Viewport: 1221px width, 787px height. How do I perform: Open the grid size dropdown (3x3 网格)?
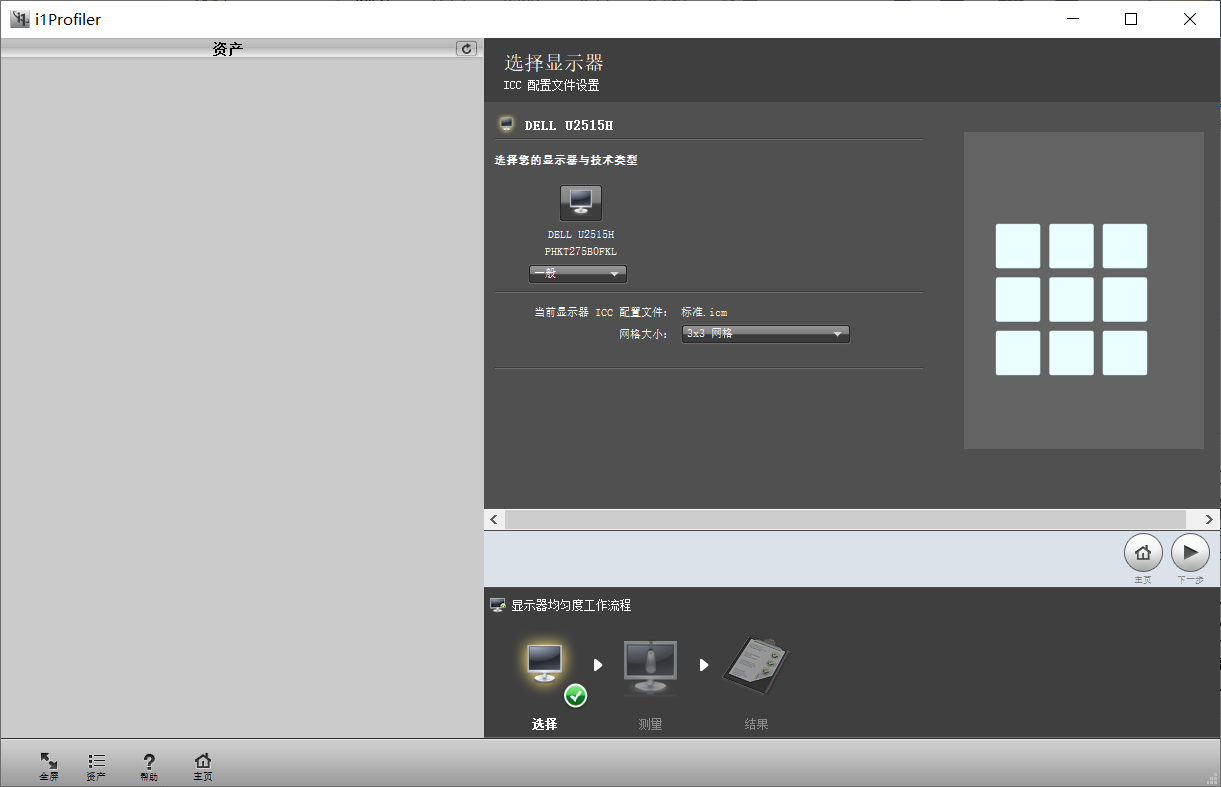click(765, 334)
